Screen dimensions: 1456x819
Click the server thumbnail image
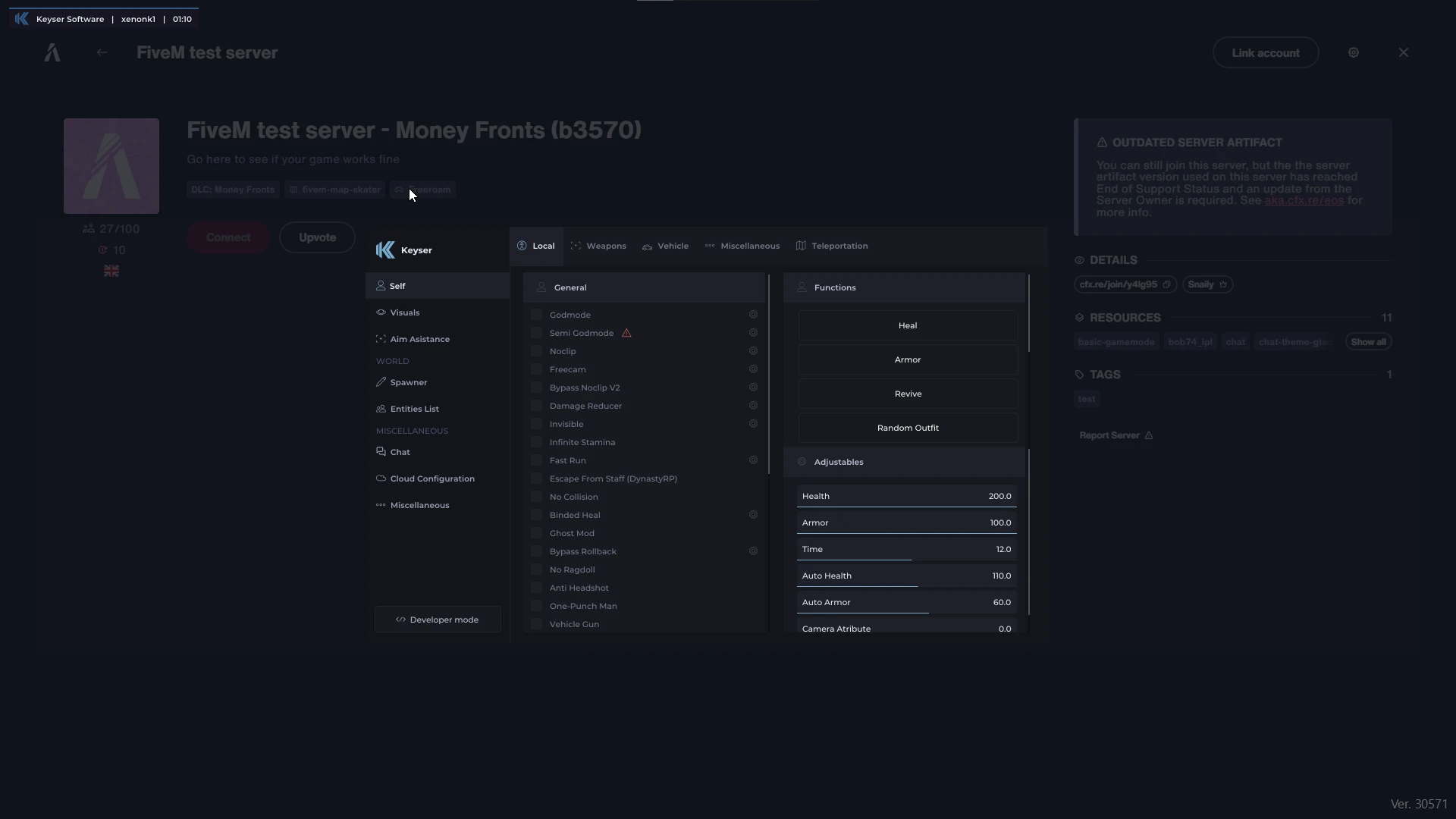(111, 166)
